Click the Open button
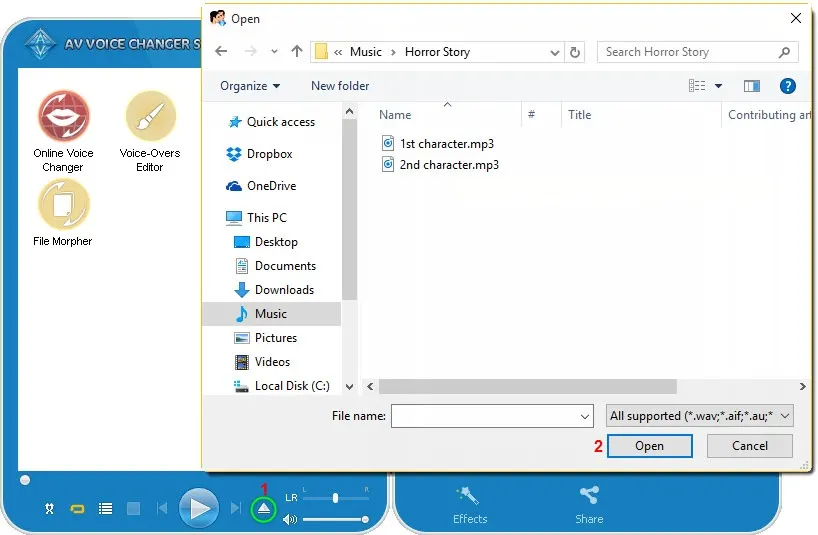This screenshot has height=535, width=818. tap(649, 446)
